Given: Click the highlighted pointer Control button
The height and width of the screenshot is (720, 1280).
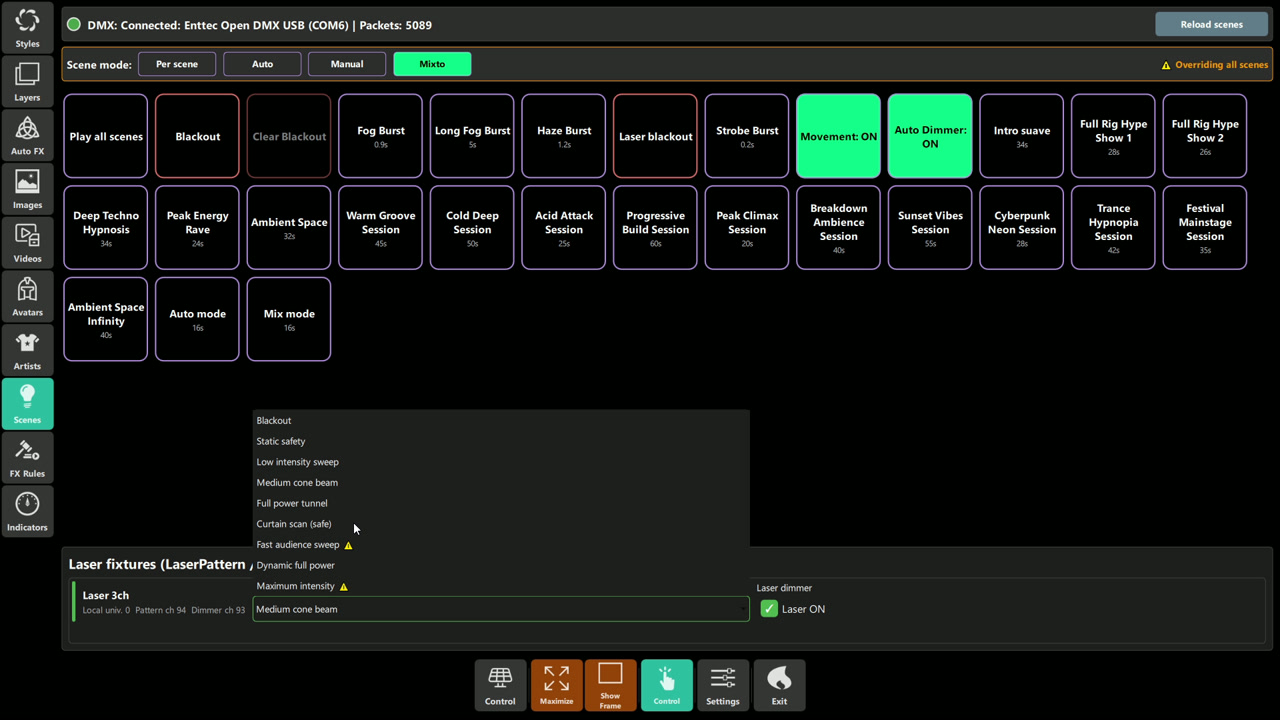Looking at the screenshot, I should pyautogui.click(x=666, y=685).
